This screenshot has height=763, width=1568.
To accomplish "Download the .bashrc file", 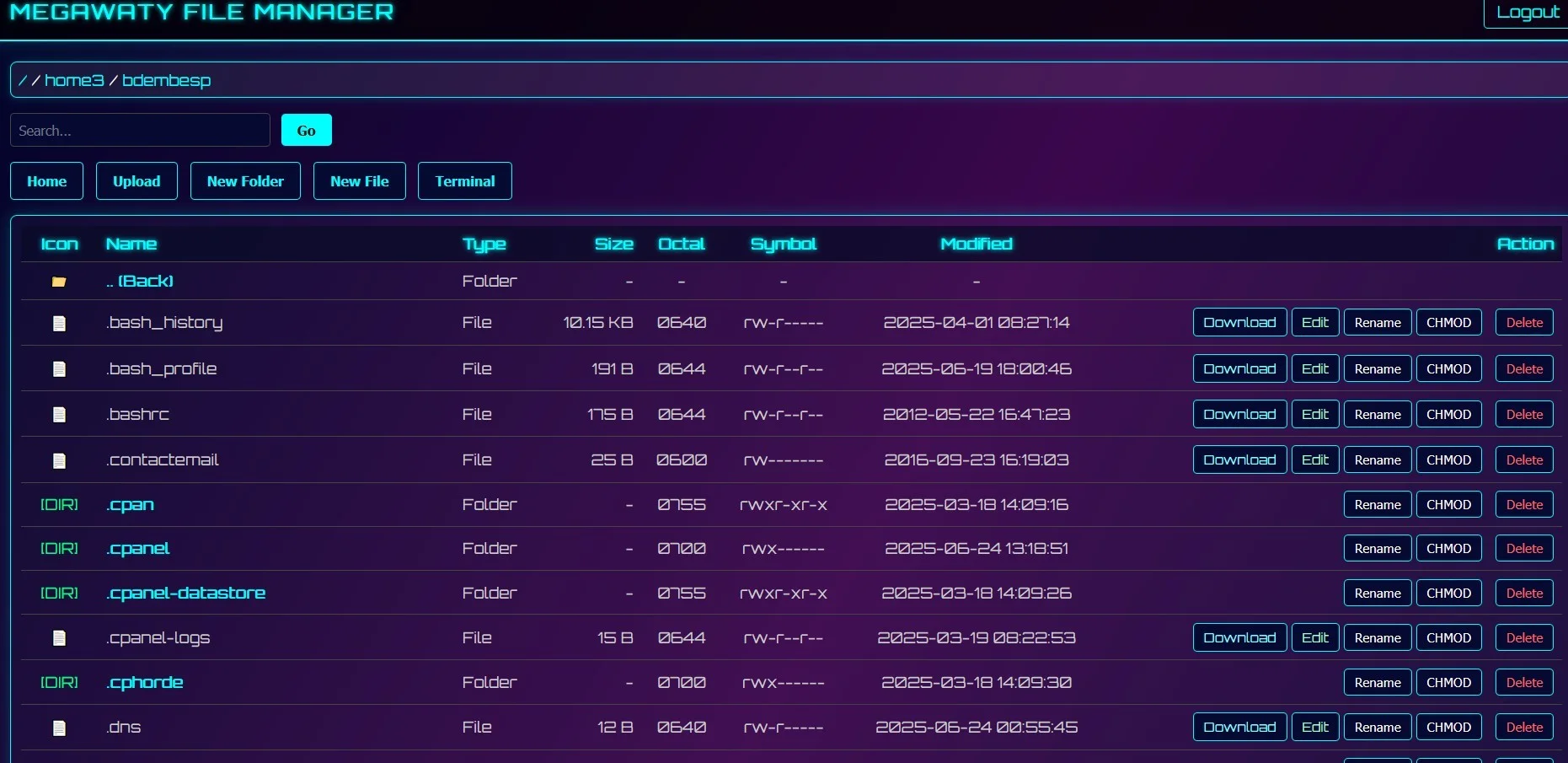I will 1239,414.
